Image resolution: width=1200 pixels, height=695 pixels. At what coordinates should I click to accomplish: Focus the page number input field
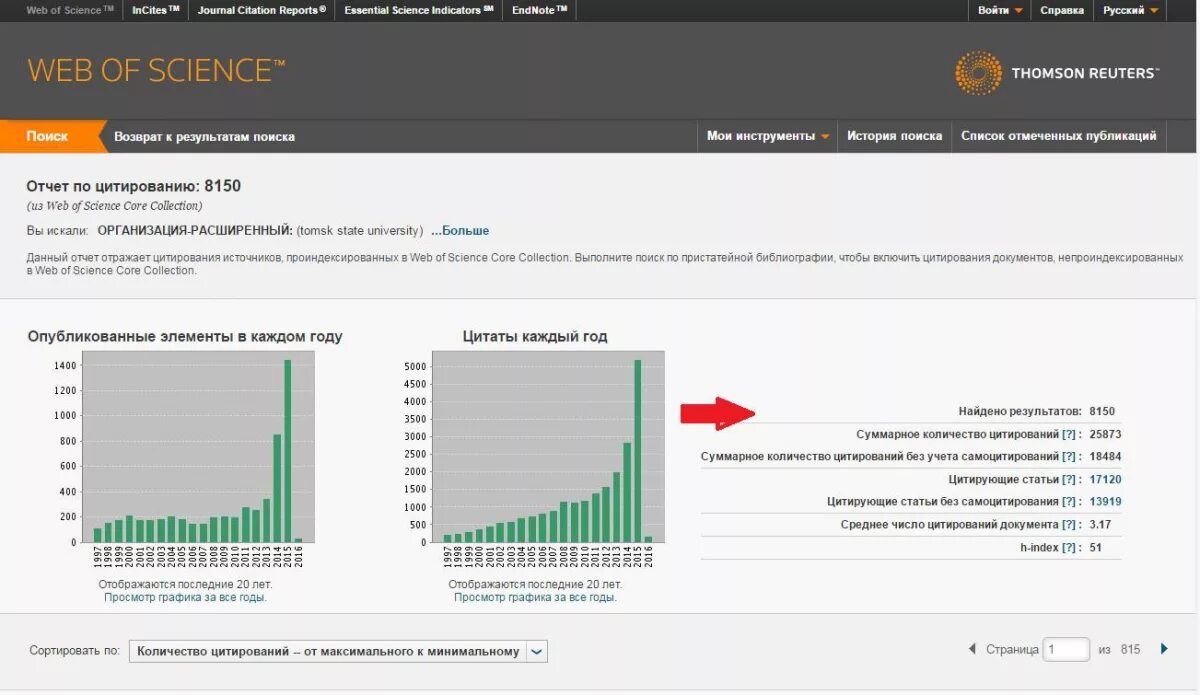pos(1066,649)
